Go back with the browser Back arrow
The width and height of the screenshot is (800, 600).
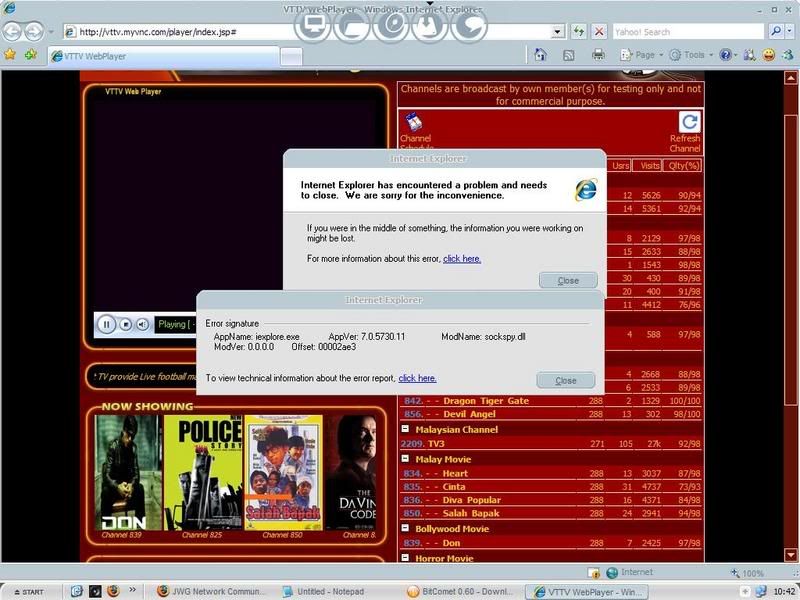(12, 32)
